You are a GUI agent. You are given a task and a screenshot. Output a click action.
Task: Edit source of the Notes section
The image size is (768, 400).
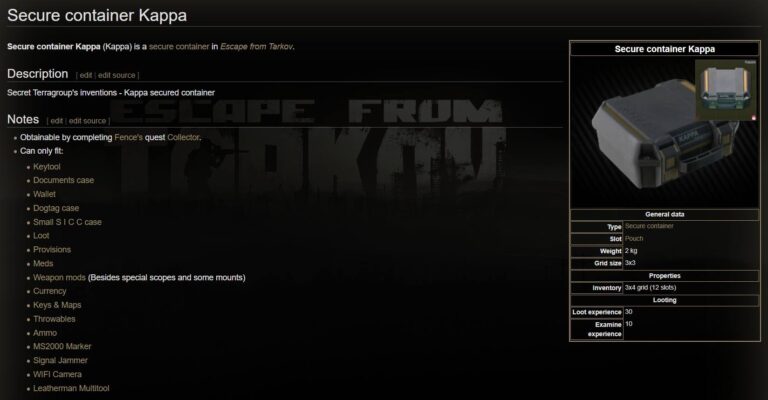(87, 121)
